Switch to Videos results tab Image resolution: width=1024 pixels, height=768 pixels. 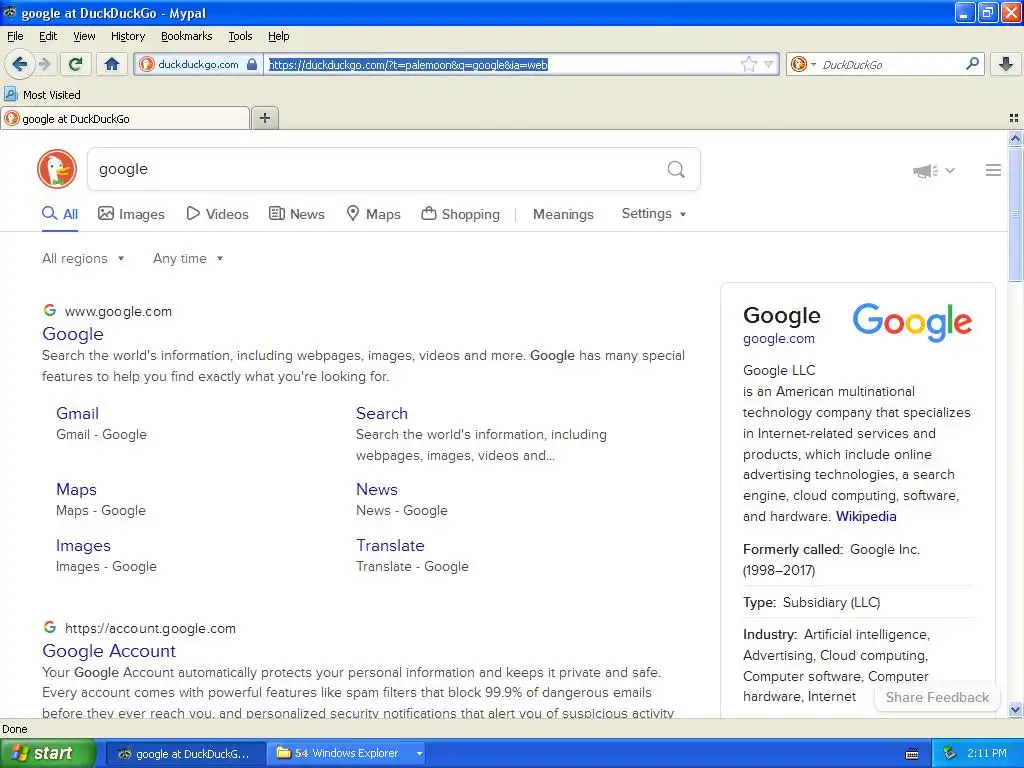(217, 214)
